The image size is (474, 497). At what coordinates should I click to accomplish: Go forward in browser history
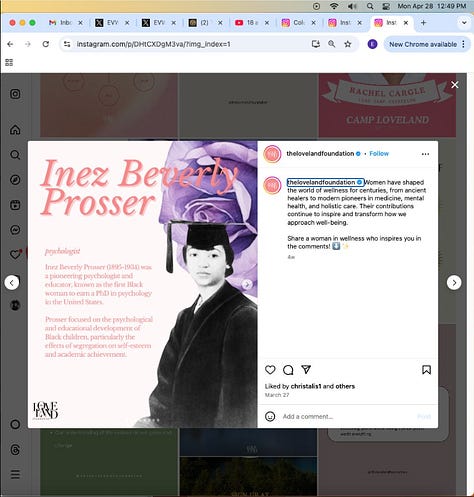pos(28,44)
